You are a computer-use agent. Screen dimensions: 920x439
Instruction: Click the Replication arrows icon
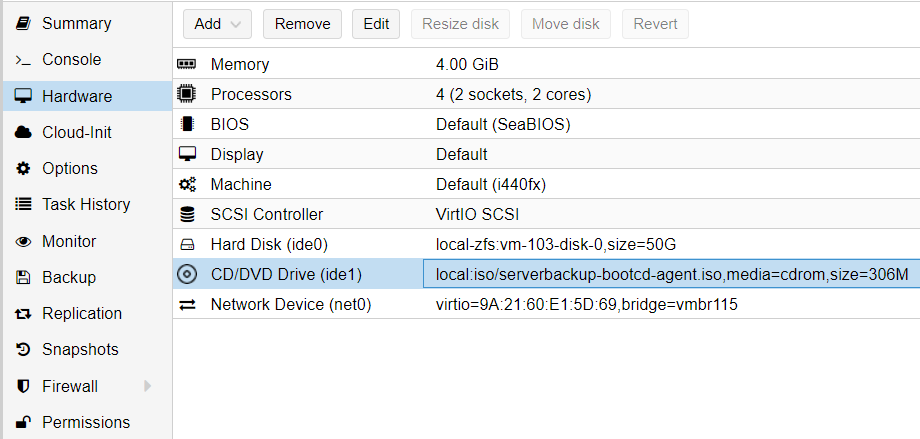tap(23, 314)
